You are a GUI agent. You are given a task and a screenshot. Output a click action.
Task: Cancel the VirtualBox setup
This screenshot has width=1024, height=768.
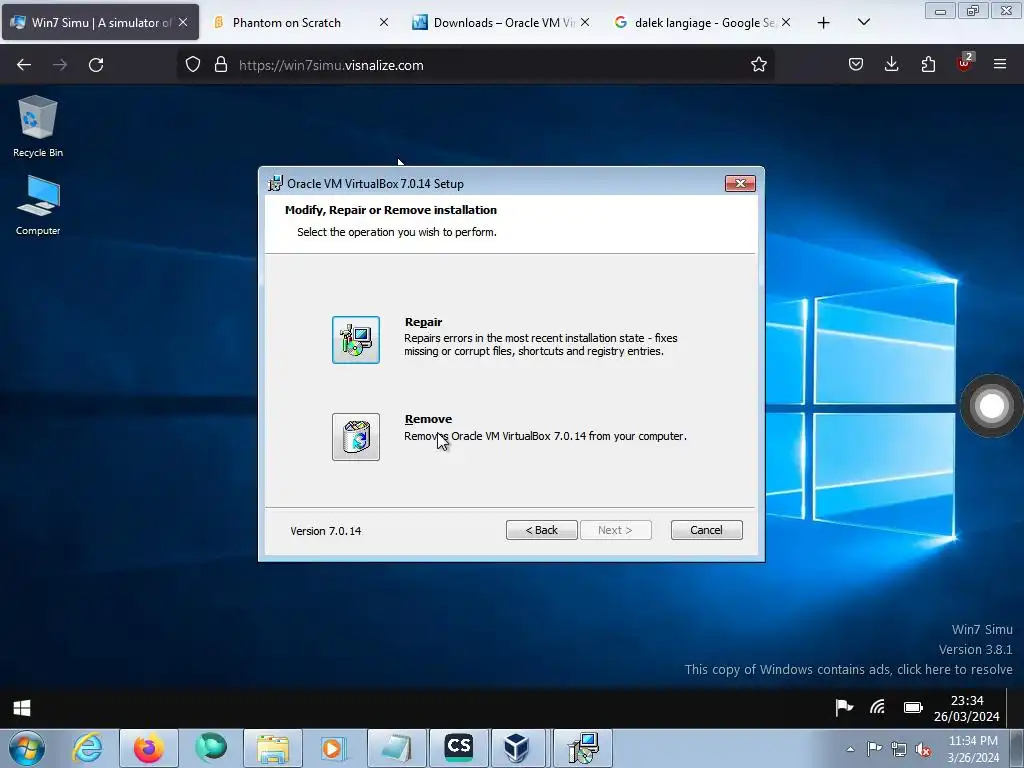coord(707,530)
